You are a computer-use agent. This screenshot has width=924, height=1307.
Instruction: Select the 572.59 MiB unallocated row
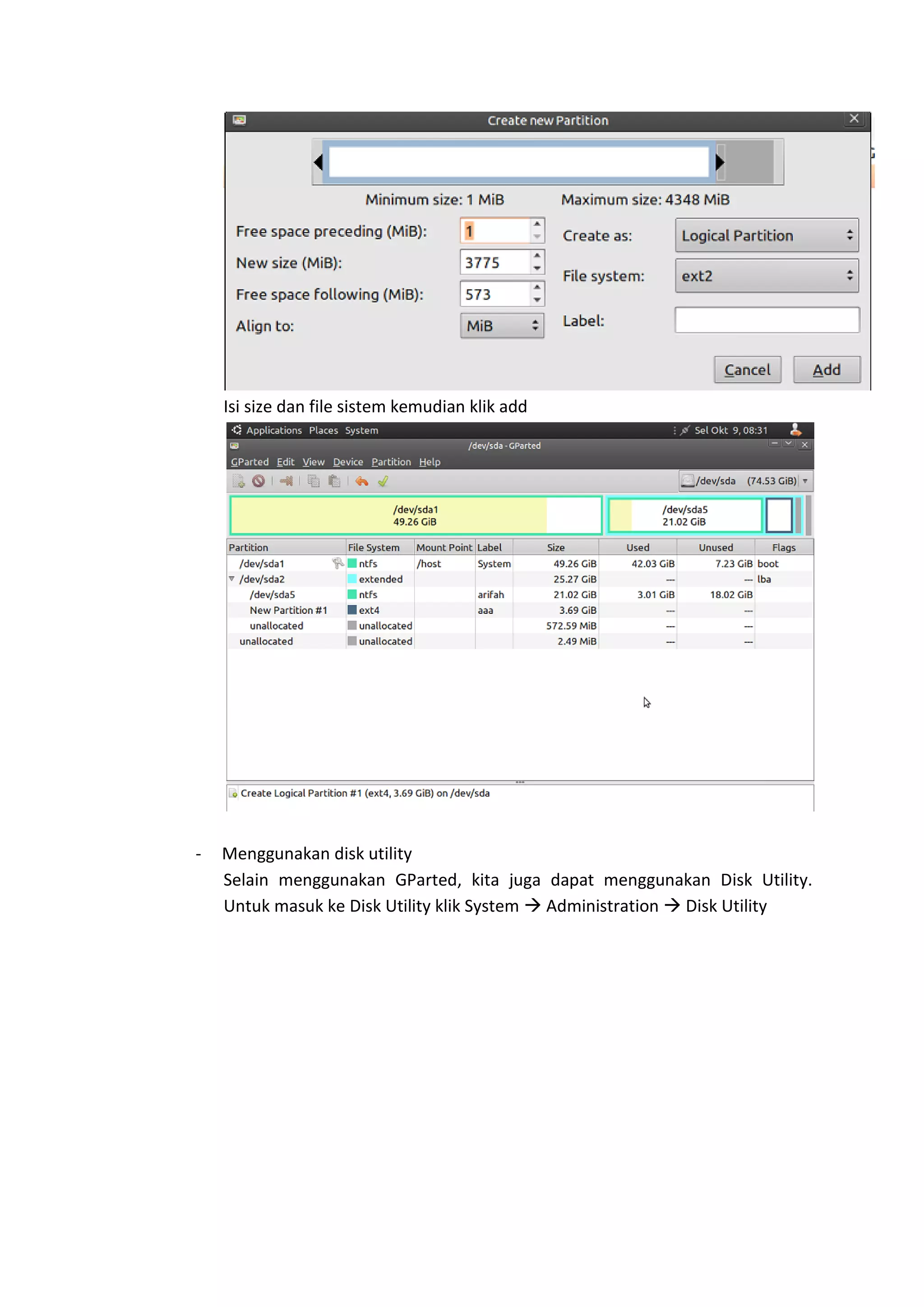point(519,626)
